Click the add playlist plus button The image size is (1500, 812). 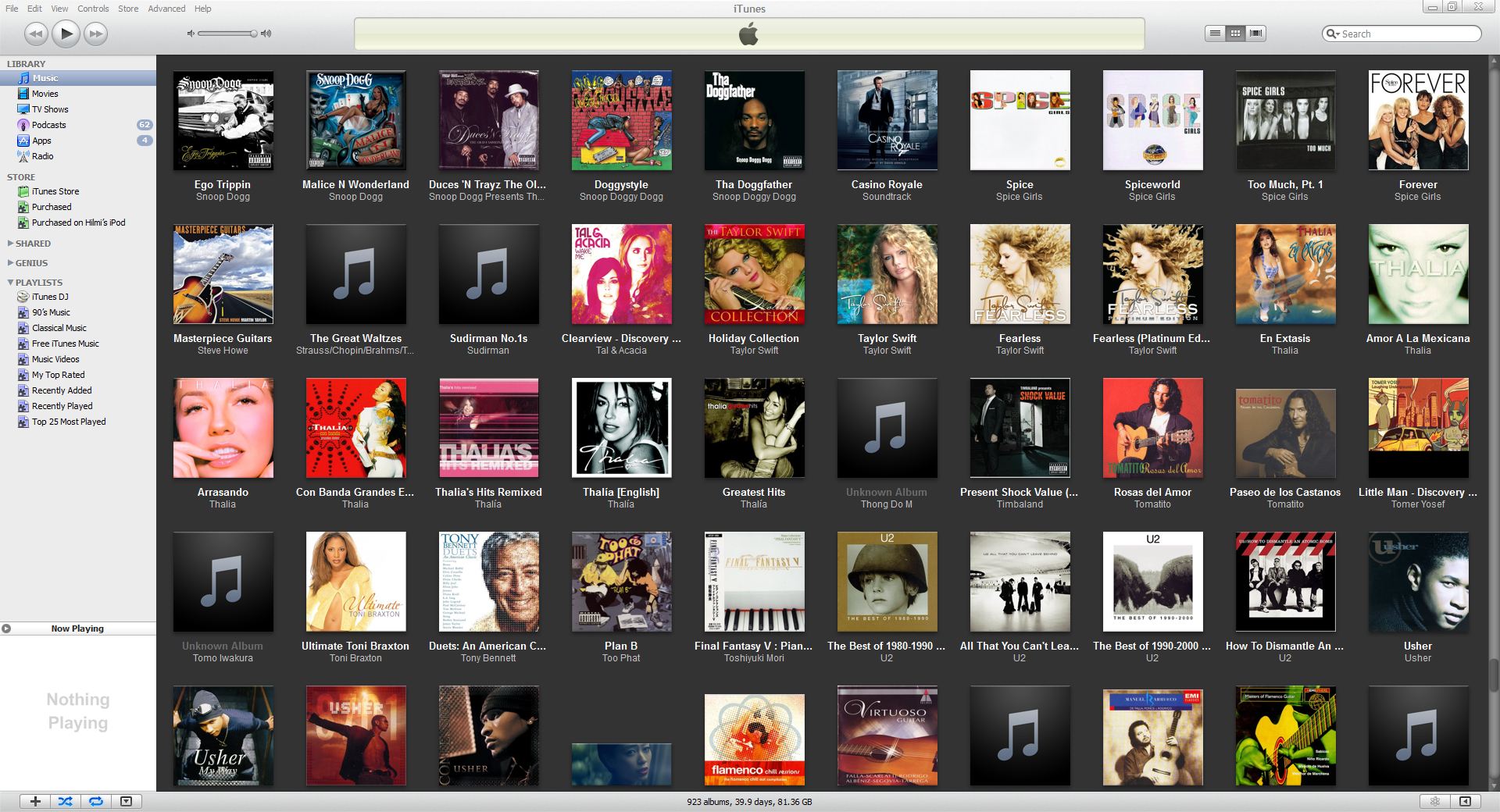(35, 801)
